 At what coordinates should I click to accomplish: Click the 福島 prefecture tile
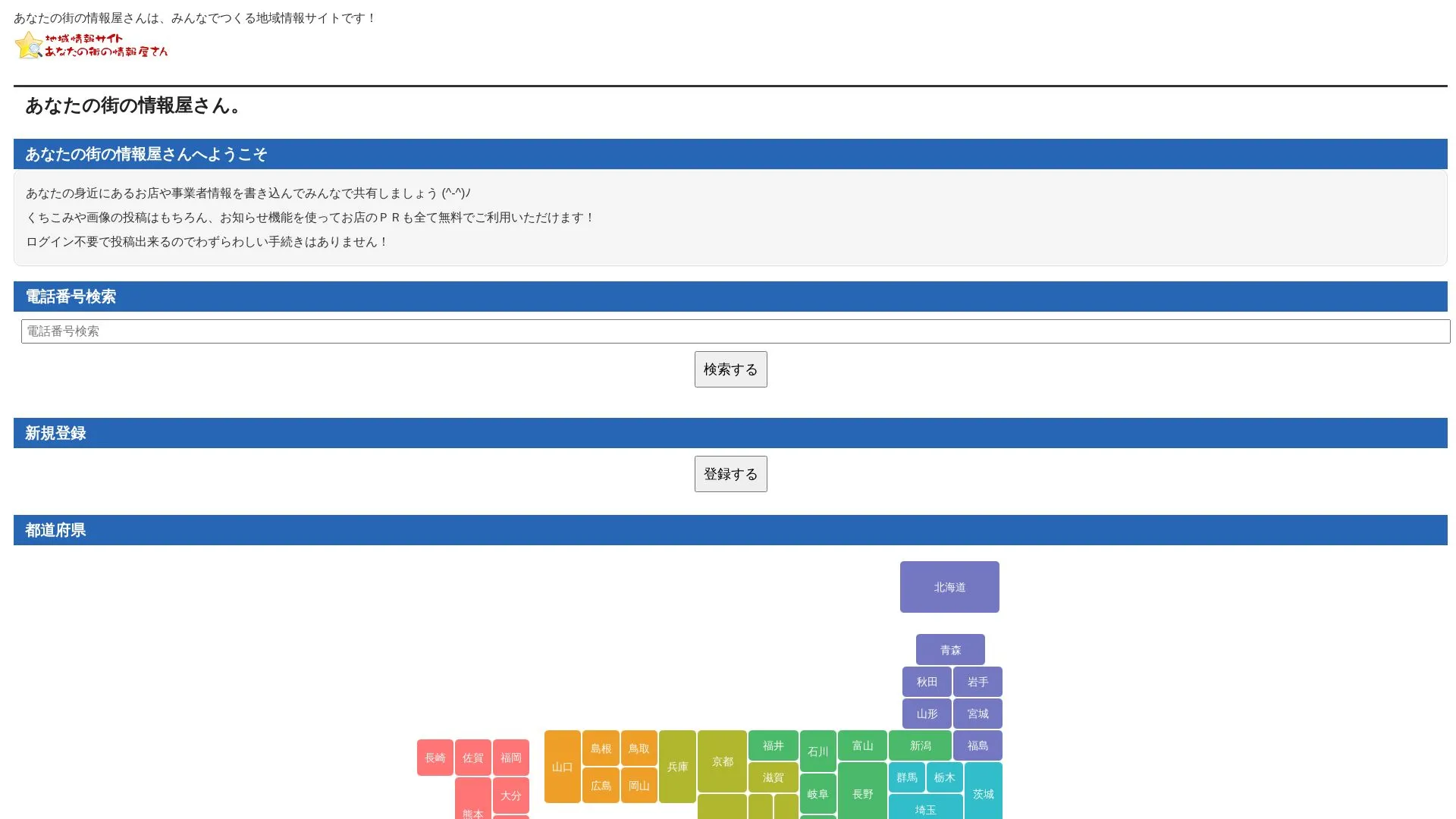click(977, 745)
